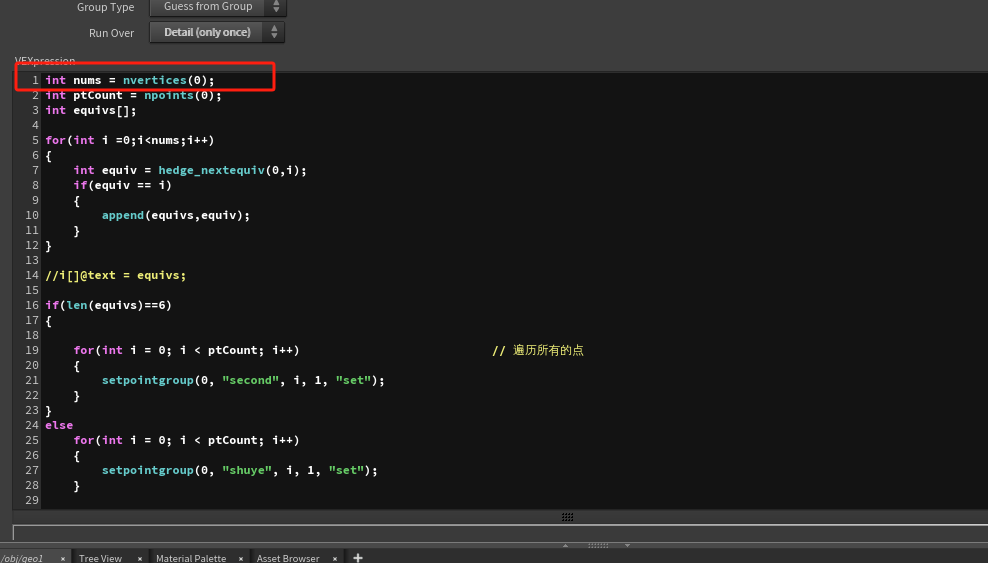The image size is (988, 563).
Task: Add a new pane tab with plus icon
Action: [358, 557]
